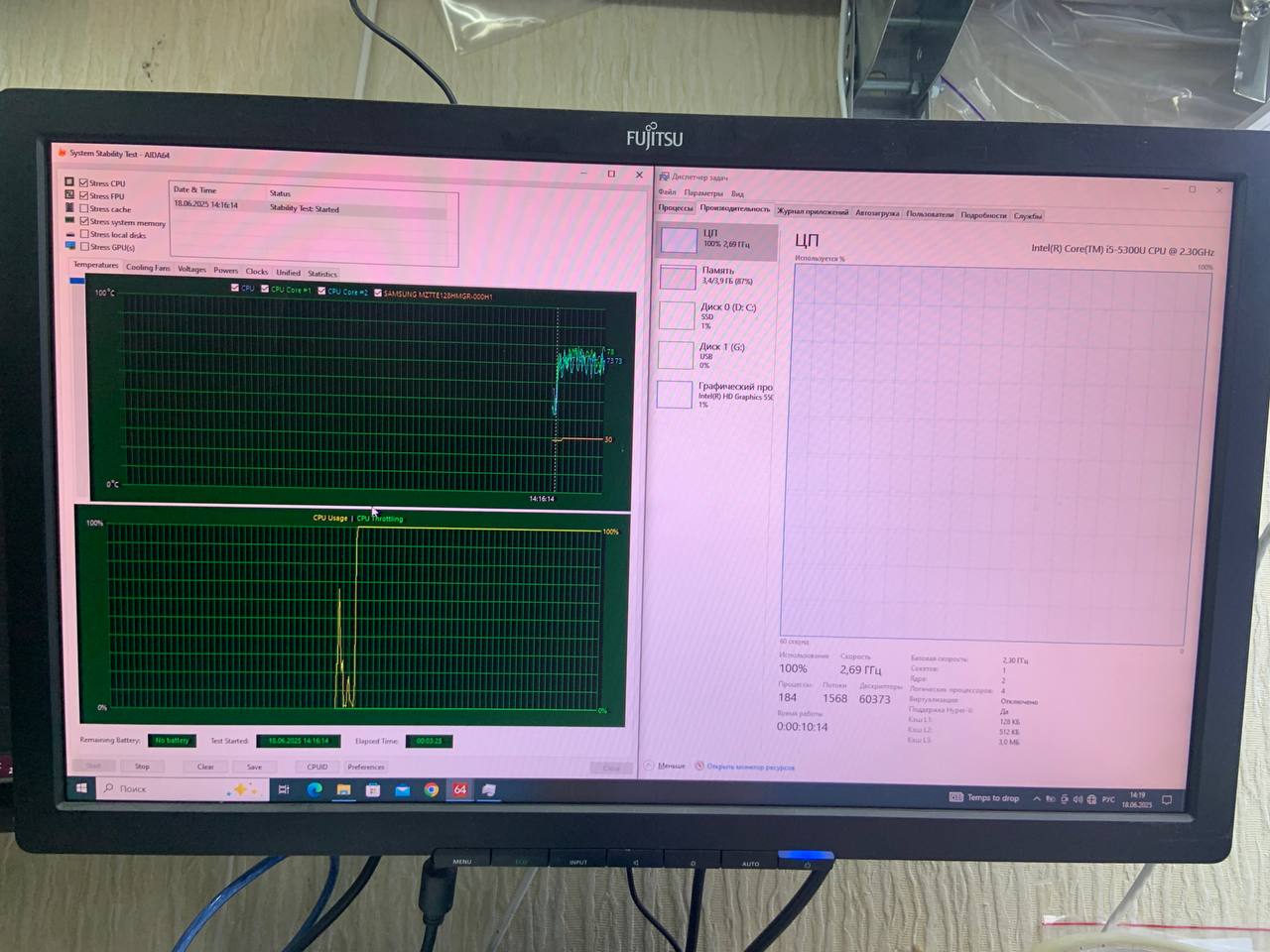The height and width of the screenshot is (952, 1270).
Task: Open File Explorer taskbar icon
Action: pos(343,790)
